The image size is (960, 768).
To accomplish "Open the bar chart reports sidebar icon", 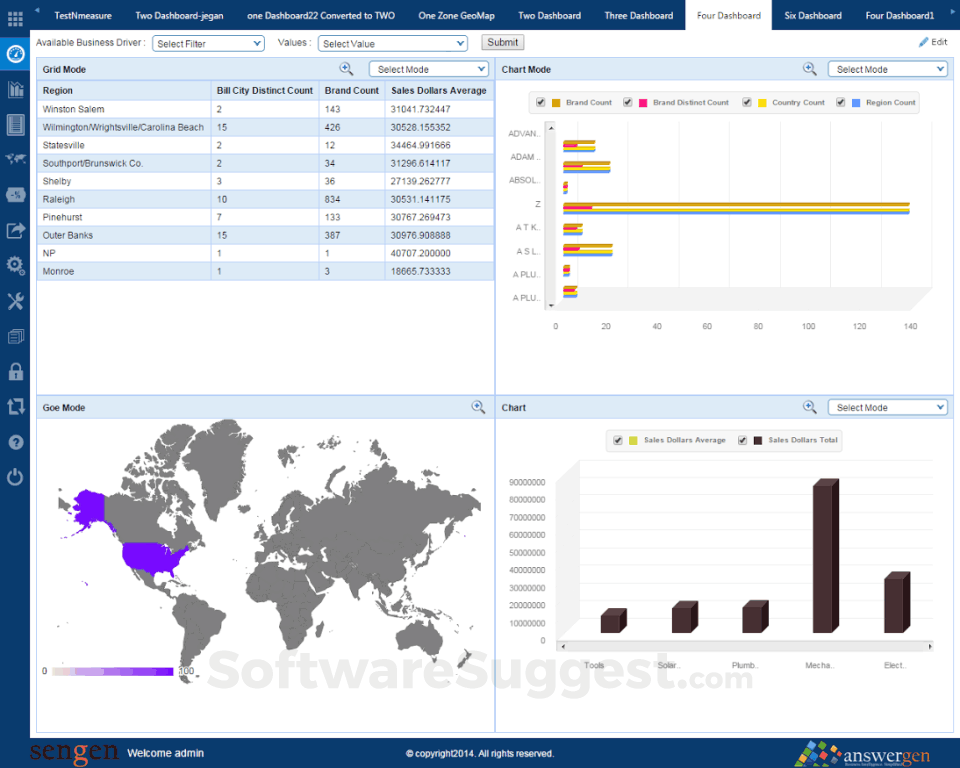I will (x=15, y=89).
